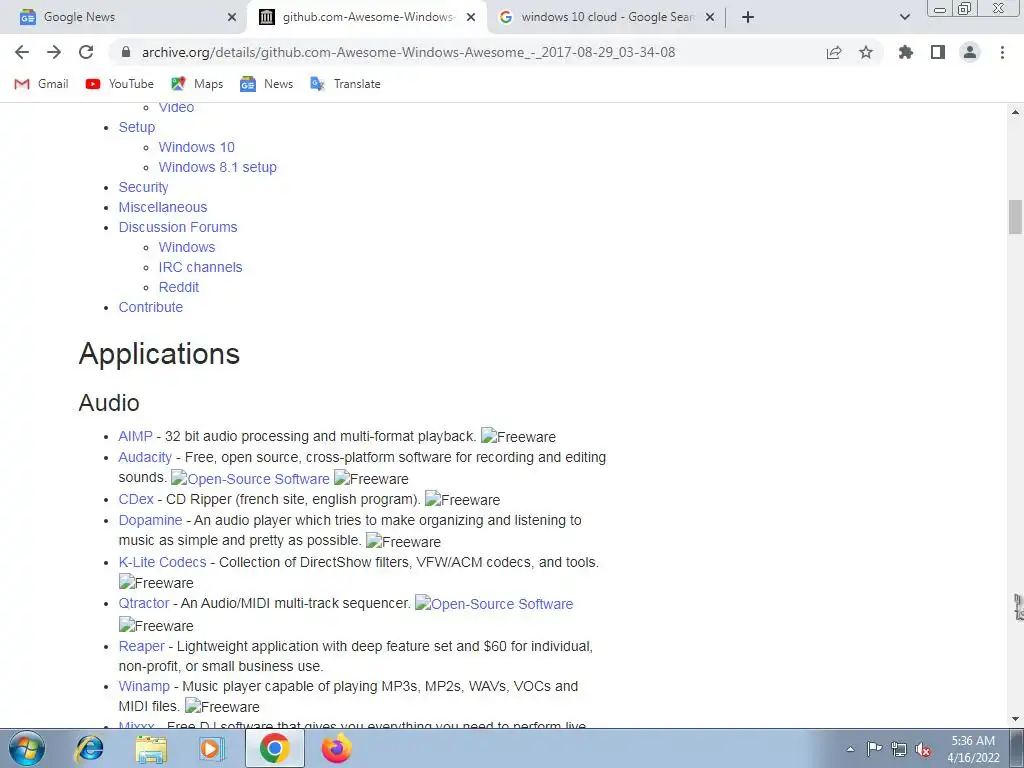
Task: Open the Extensions puzzle icon
Action: (x=906, y=52)
